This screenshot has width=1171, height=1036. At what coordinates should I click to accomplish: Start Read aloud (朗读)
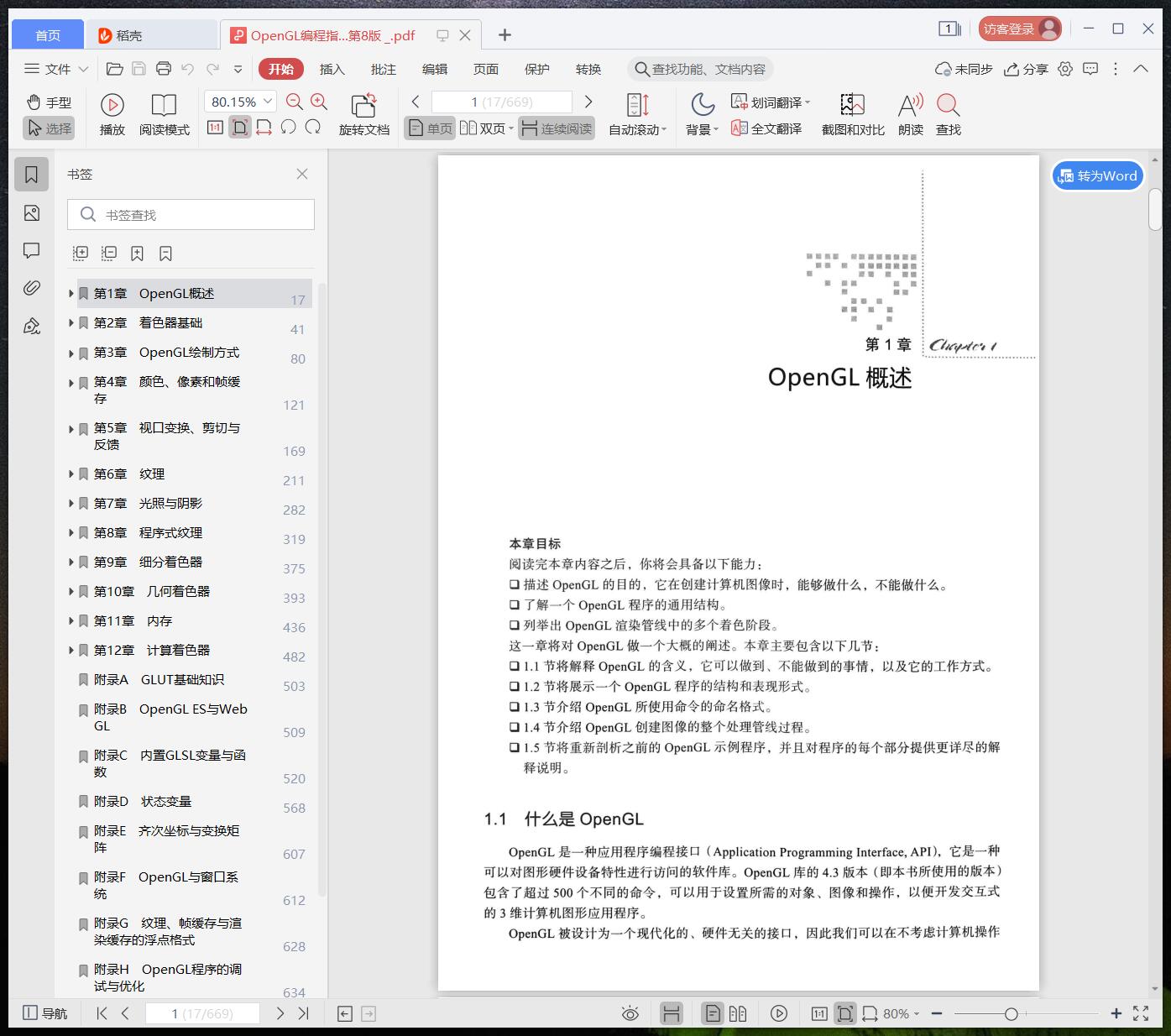point(911,115)
